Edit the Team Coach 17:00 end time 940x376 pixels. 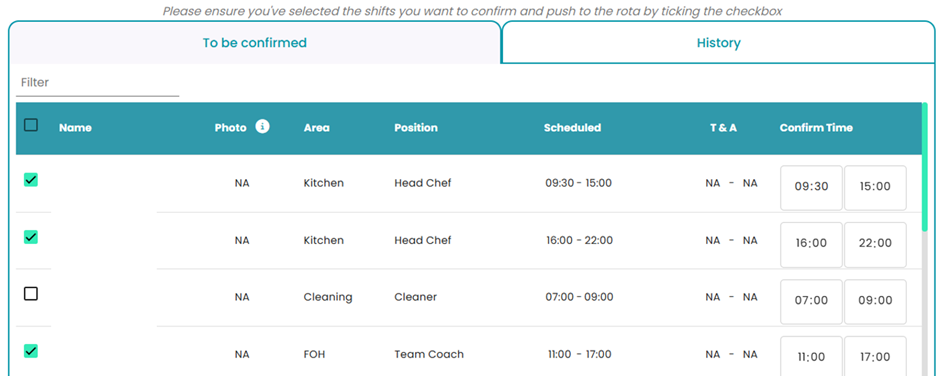pos(875,356)
